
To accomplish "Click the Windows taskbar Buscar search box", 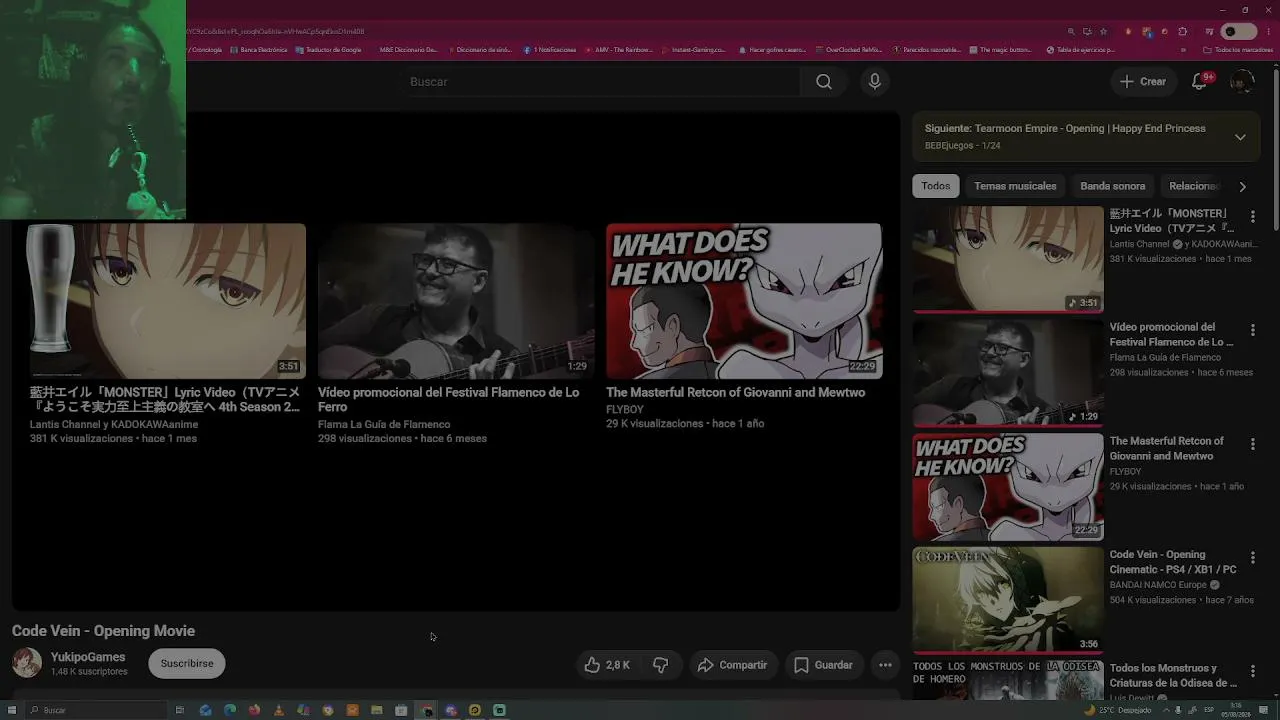I will click(95, 710).
